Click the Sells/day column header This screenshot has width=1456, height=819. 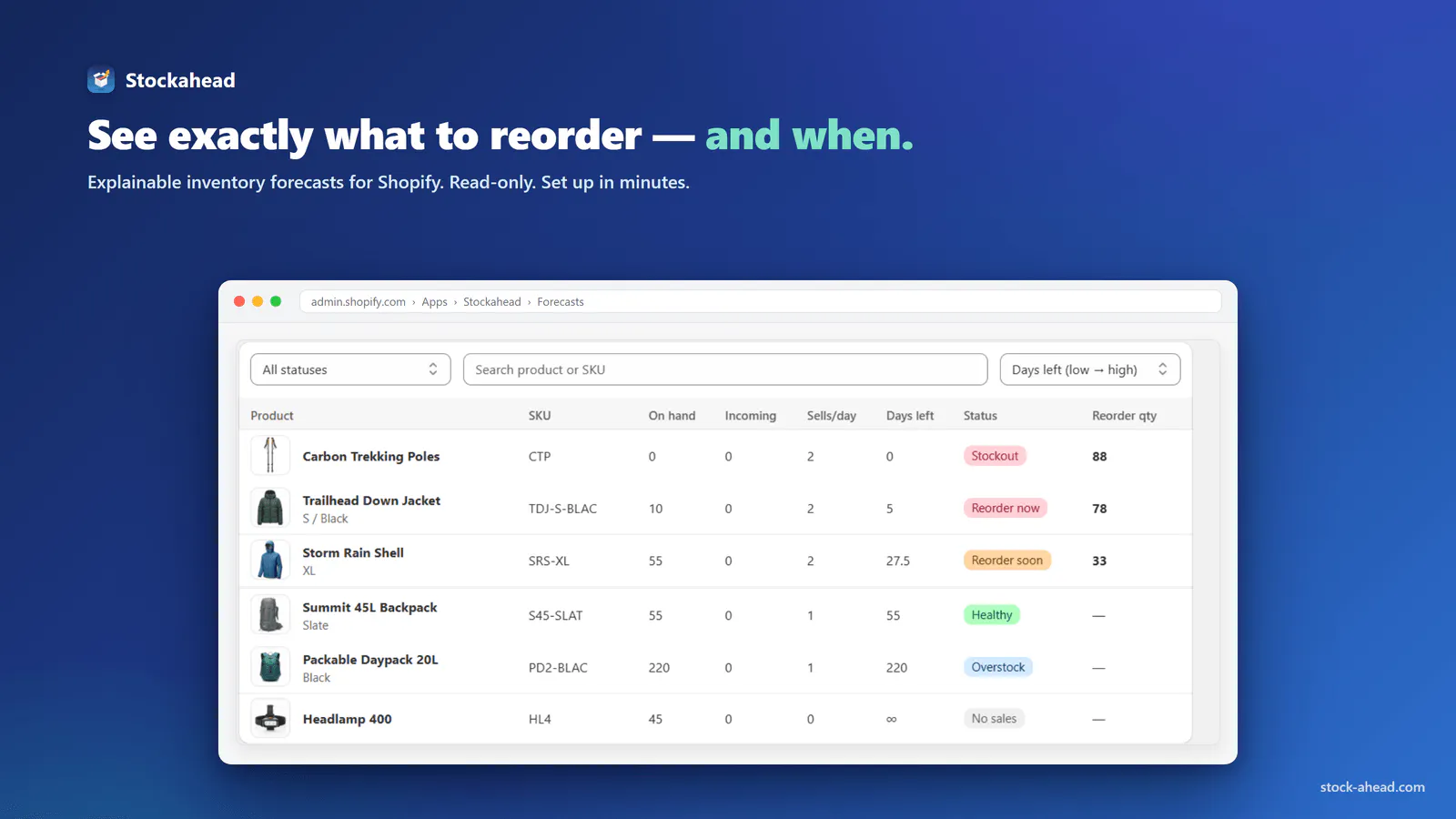pyautogui.click(x=832, y=416)
